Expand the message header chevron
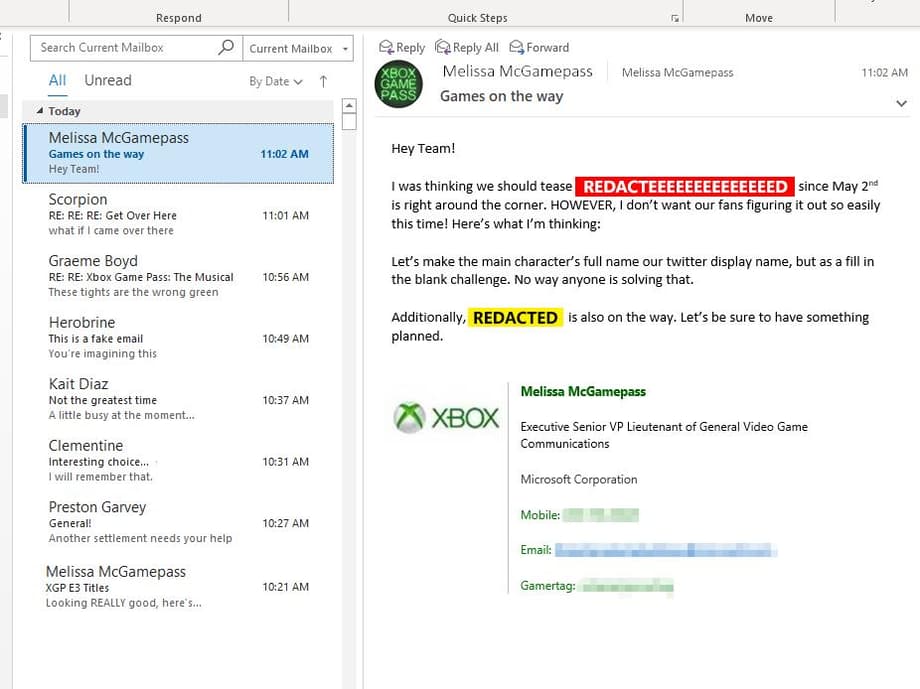The width and height of the screenshot is (920, 689). click(901, 103)
